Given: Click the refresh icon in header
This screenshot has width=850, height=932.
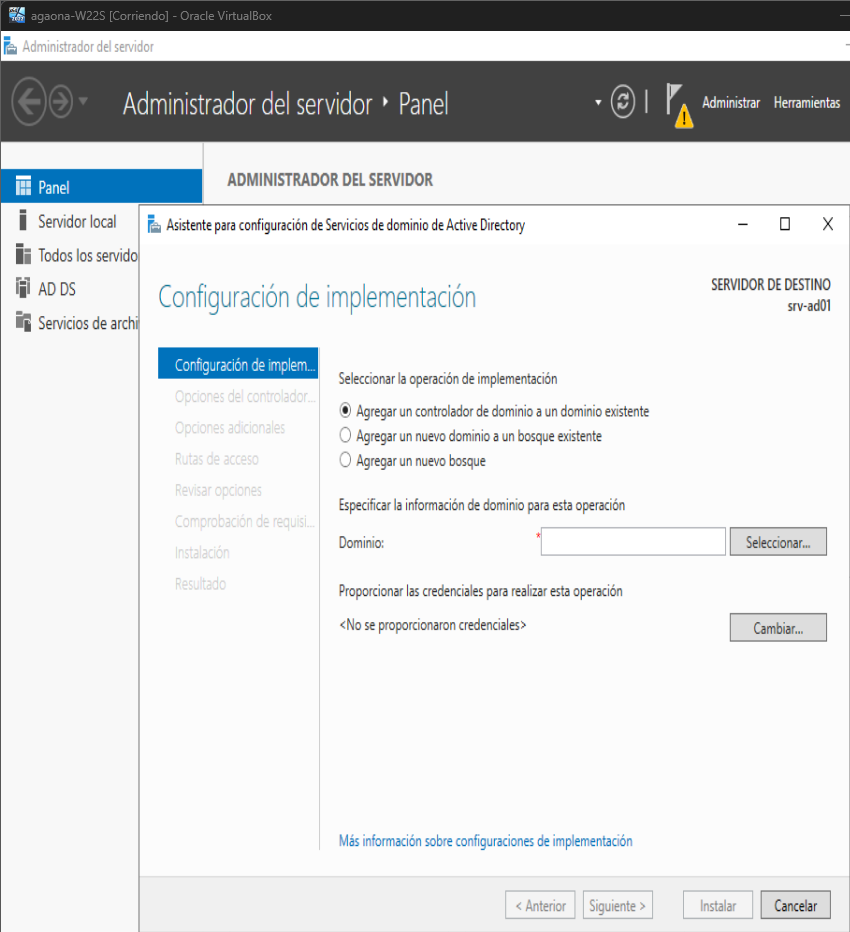Looking at the screenshot, I should tap(623, 103).
